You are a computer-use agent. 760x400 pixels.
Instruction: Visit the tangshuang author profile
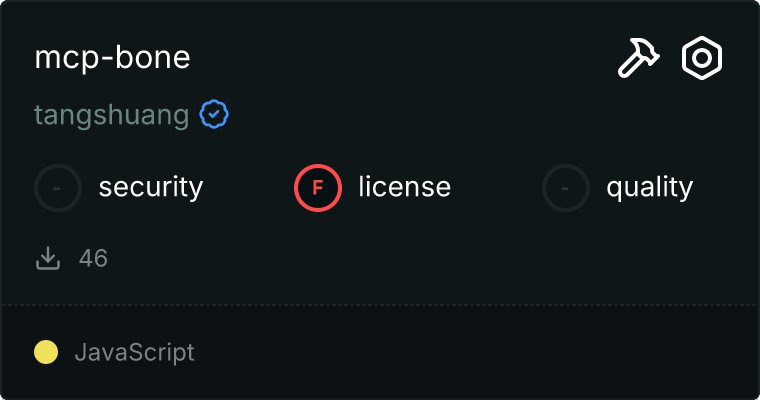point(111,115)
